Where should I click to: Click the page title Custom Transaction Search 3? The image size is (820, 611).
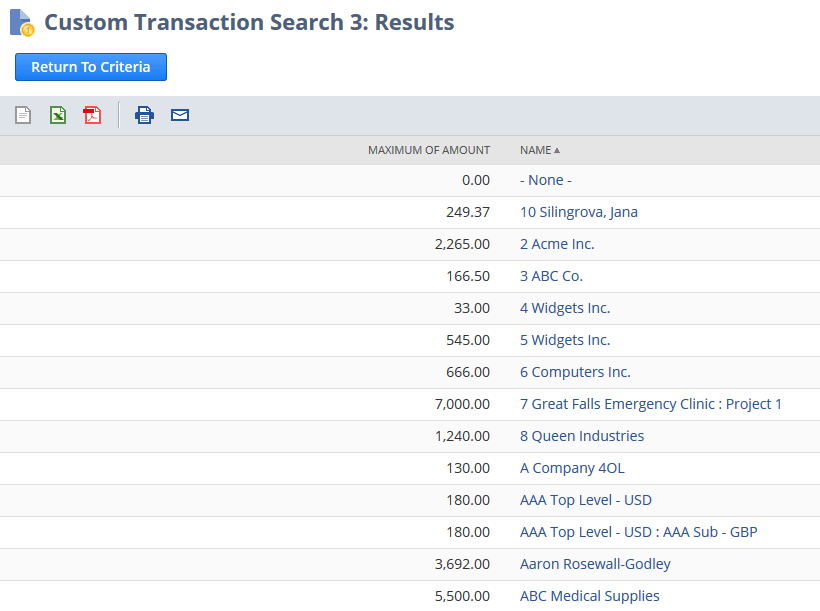point(249,22)
